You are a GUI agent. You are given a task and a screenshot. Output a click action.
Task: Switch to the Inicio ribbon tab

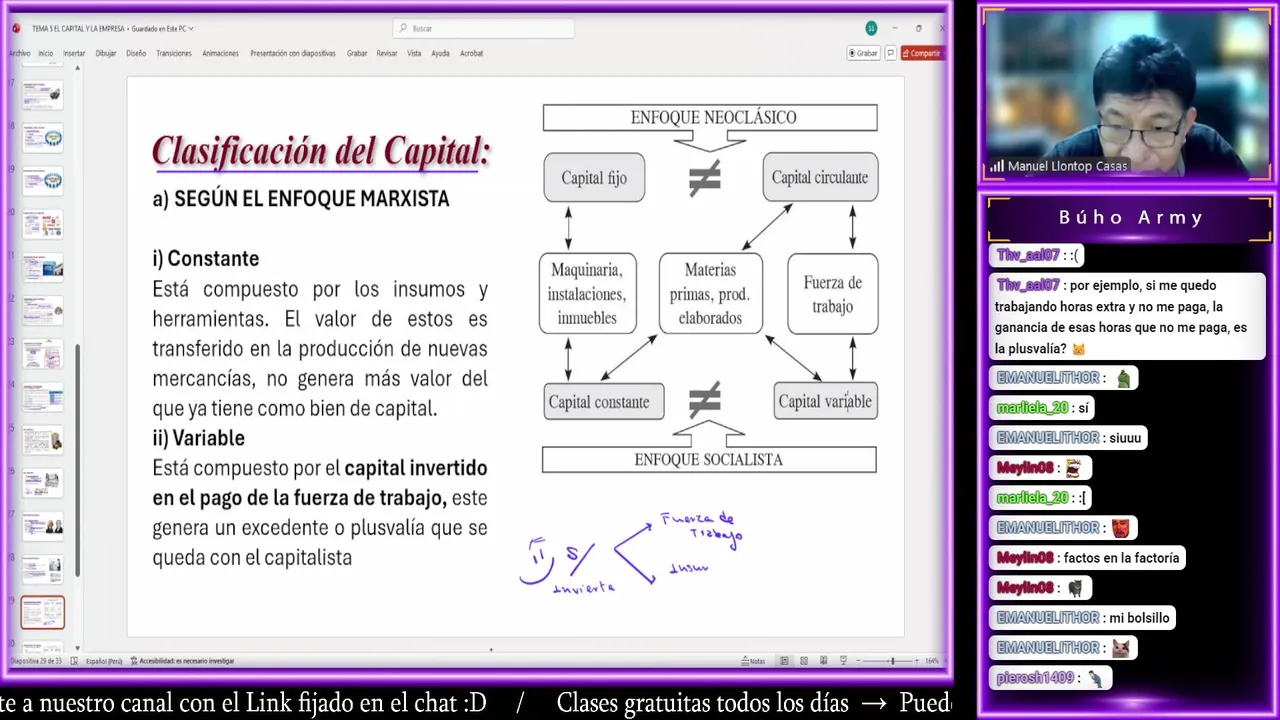(46, 53)
